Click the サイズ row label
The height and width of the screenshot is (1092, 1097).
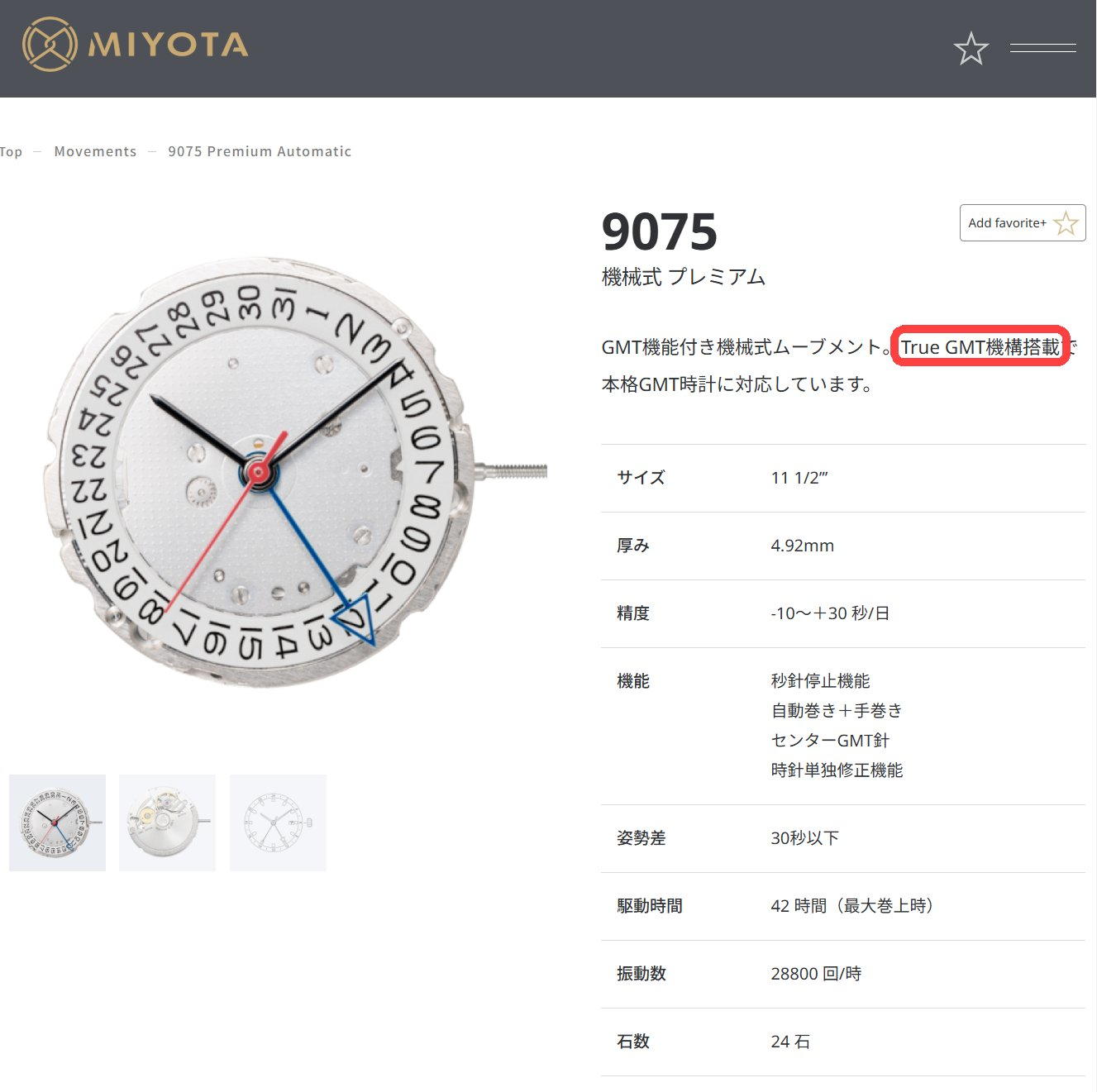641,478
